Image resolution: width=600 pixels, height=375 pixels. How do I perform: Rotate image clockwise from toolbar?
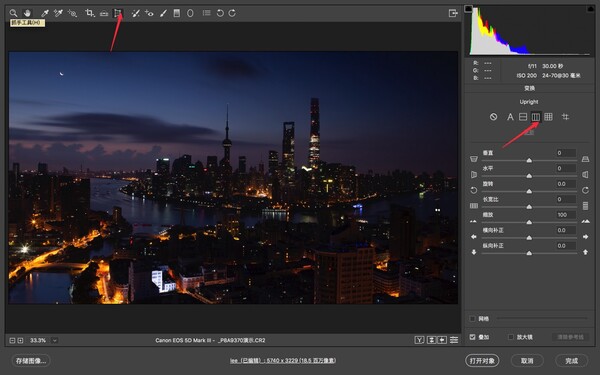tap(232, 13)
